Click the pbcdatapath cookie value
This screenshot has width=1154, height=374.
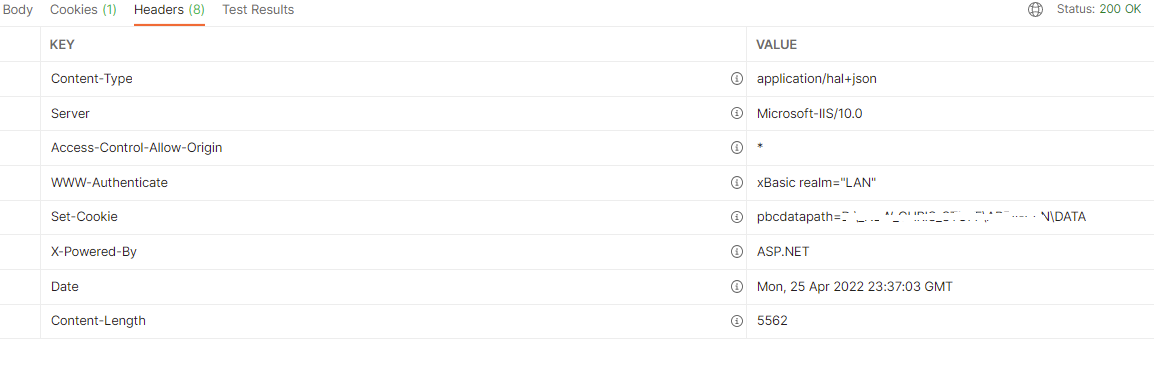(921, 217)
